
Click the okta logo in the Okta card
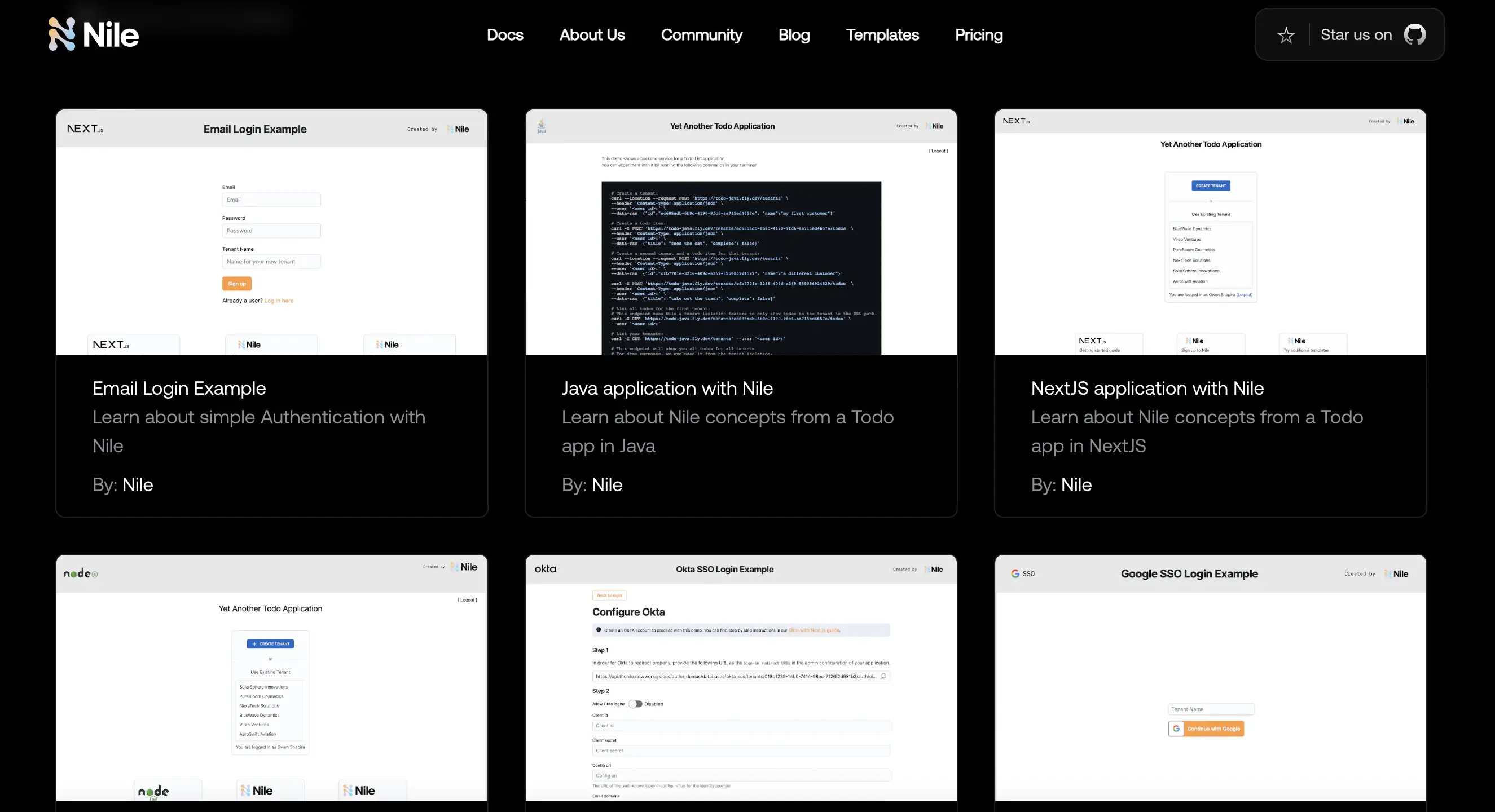click(x=545, y=569)
